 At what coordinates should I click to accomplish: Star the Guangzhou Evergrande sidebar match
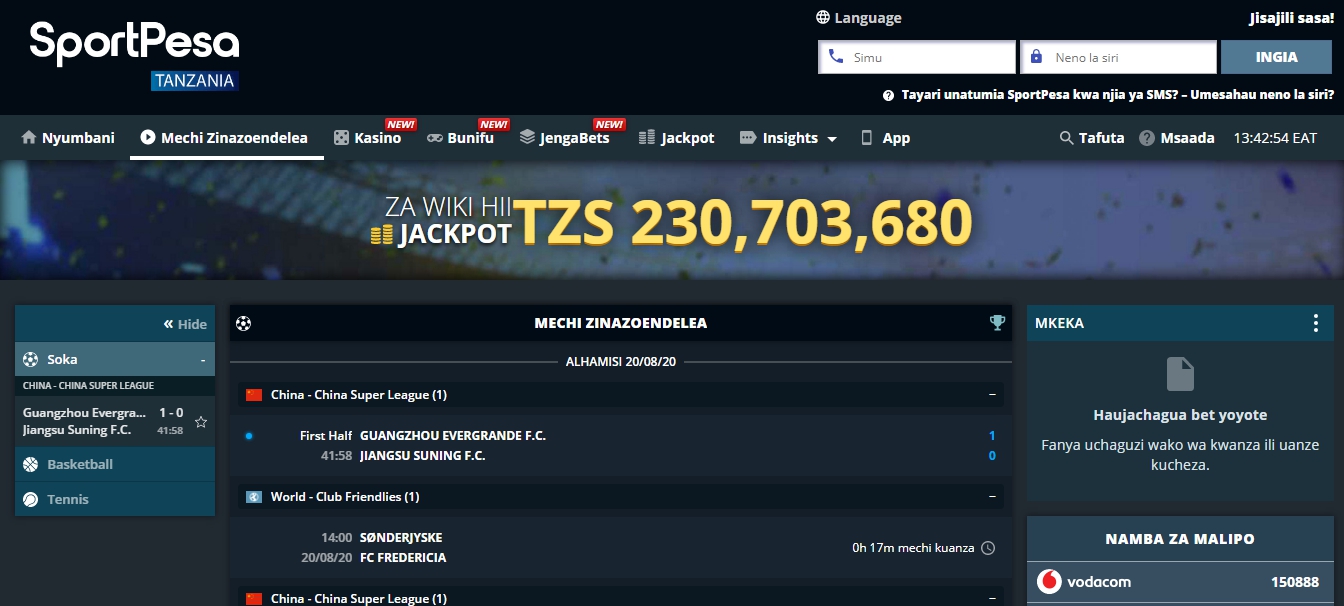point(201,422)
